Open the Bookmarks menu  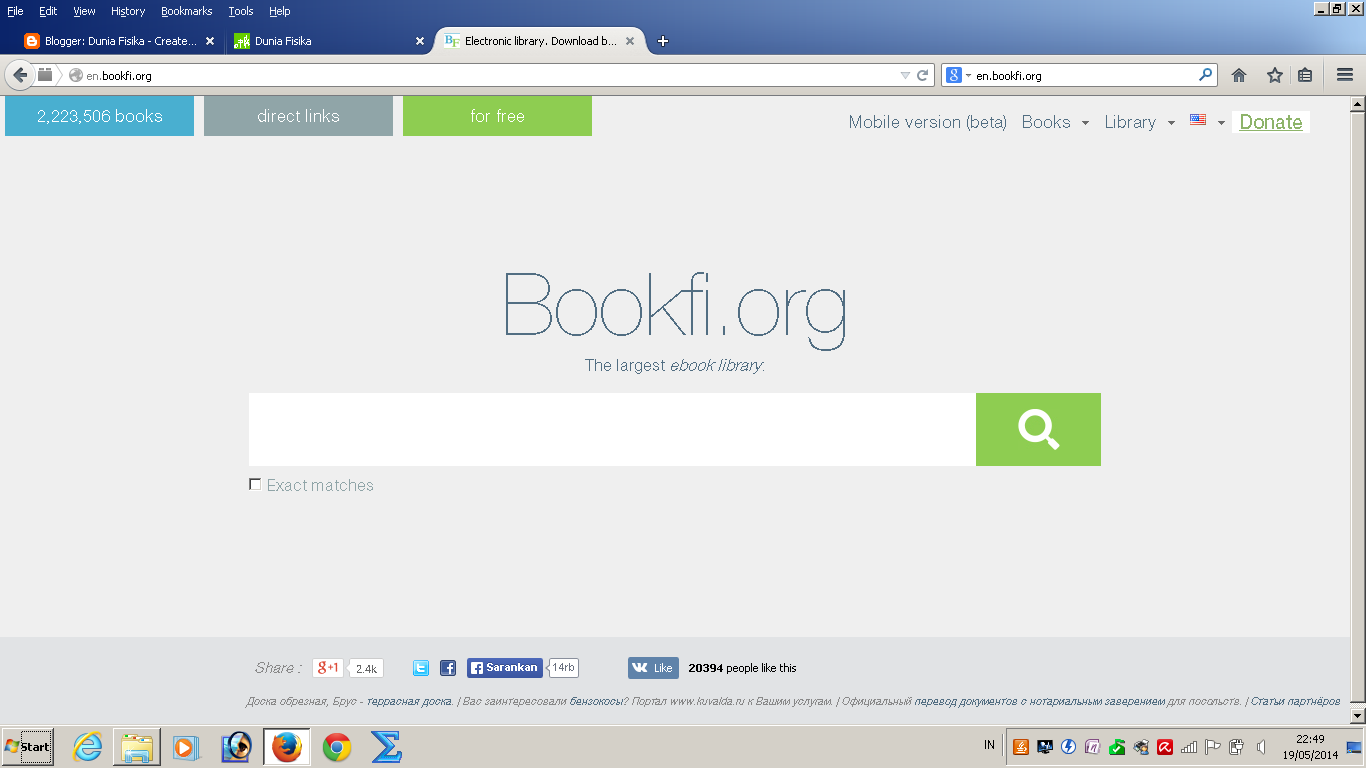click(x=187, y=11)
